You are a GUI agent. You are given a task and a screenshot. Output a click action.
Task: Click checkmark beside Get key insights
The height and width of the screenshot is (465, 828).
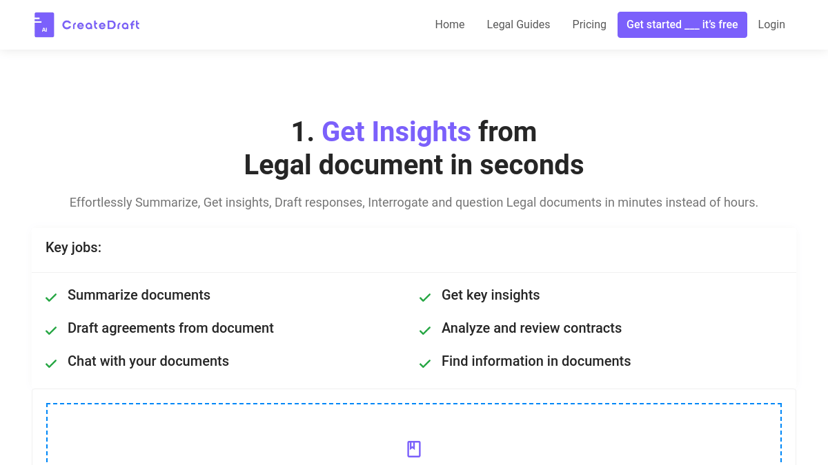(x=425, y=298)
